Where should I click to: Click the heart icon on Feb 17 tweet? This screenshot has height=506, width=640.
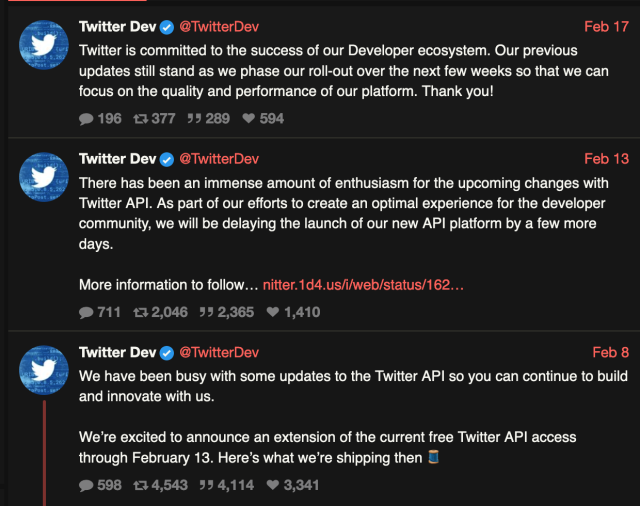[x=248, y=118]
